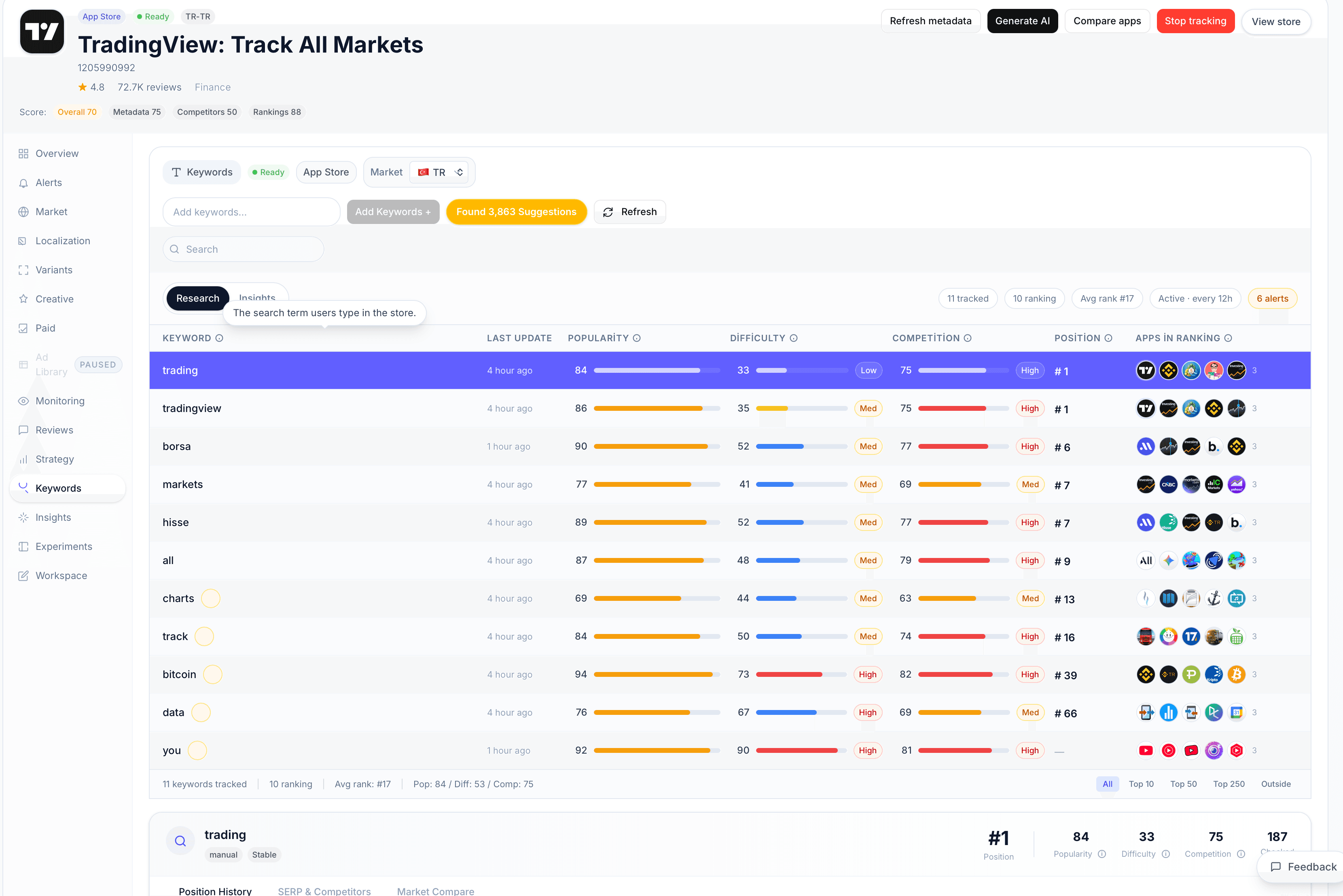Viewport: 1343px width, 896px height.
Task: Click the Experiments sidebar icon
Action: [x=23, y=547]
